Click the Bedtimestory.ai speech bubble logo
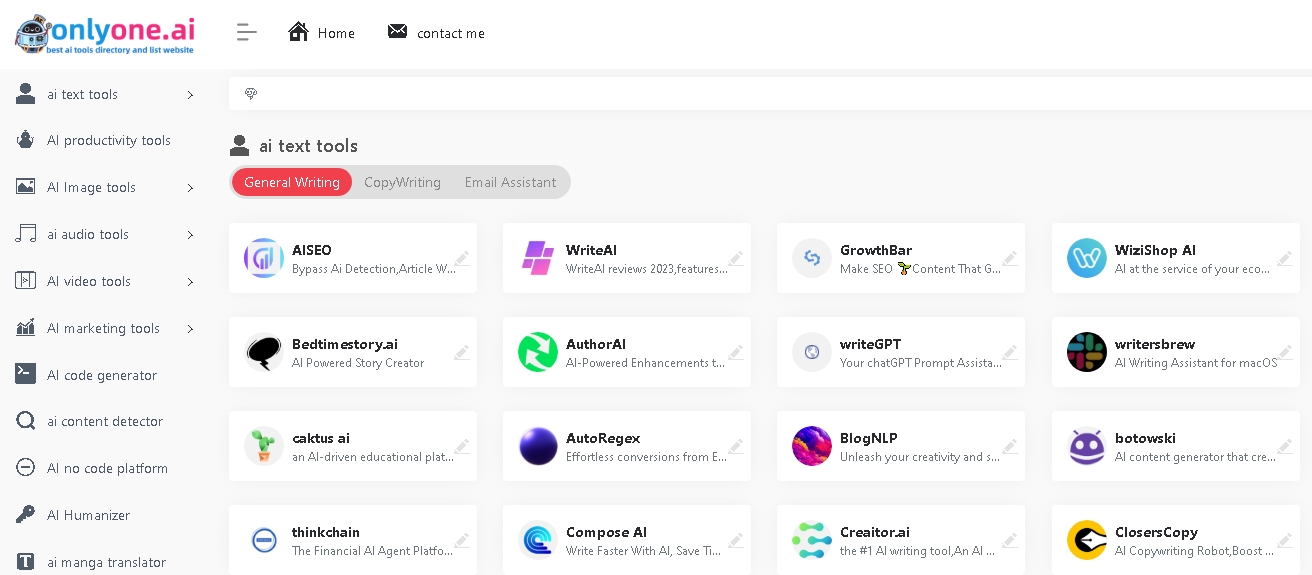This screenshot has height=575, width=1312. tap(264, 352)
